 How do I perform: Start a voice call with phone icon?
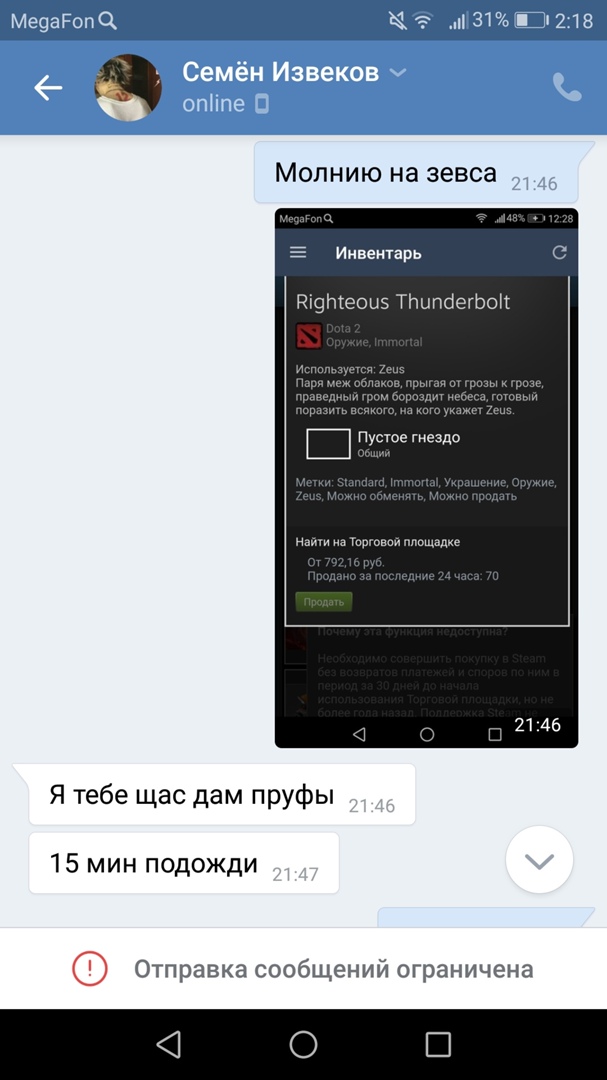567,87
